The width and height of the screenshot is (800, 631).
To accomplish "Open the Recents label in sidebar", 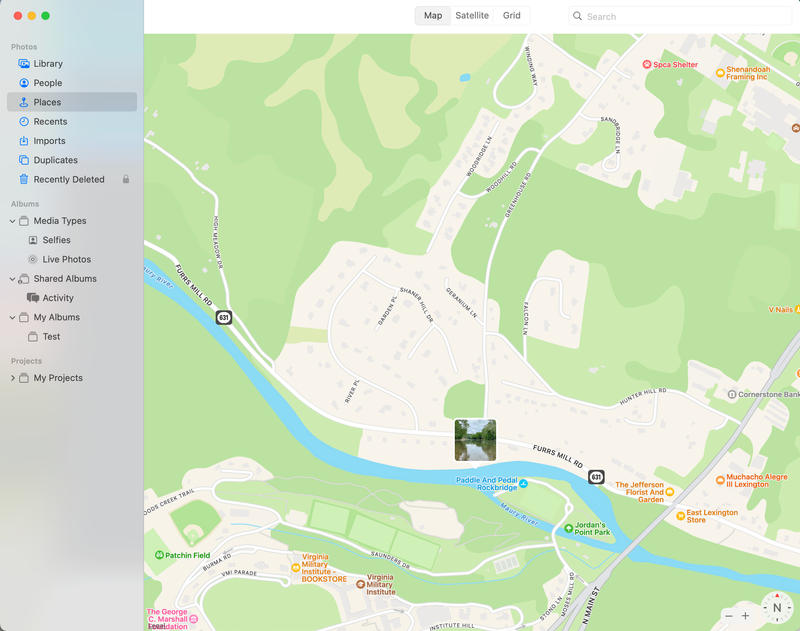I will point(50,121).
